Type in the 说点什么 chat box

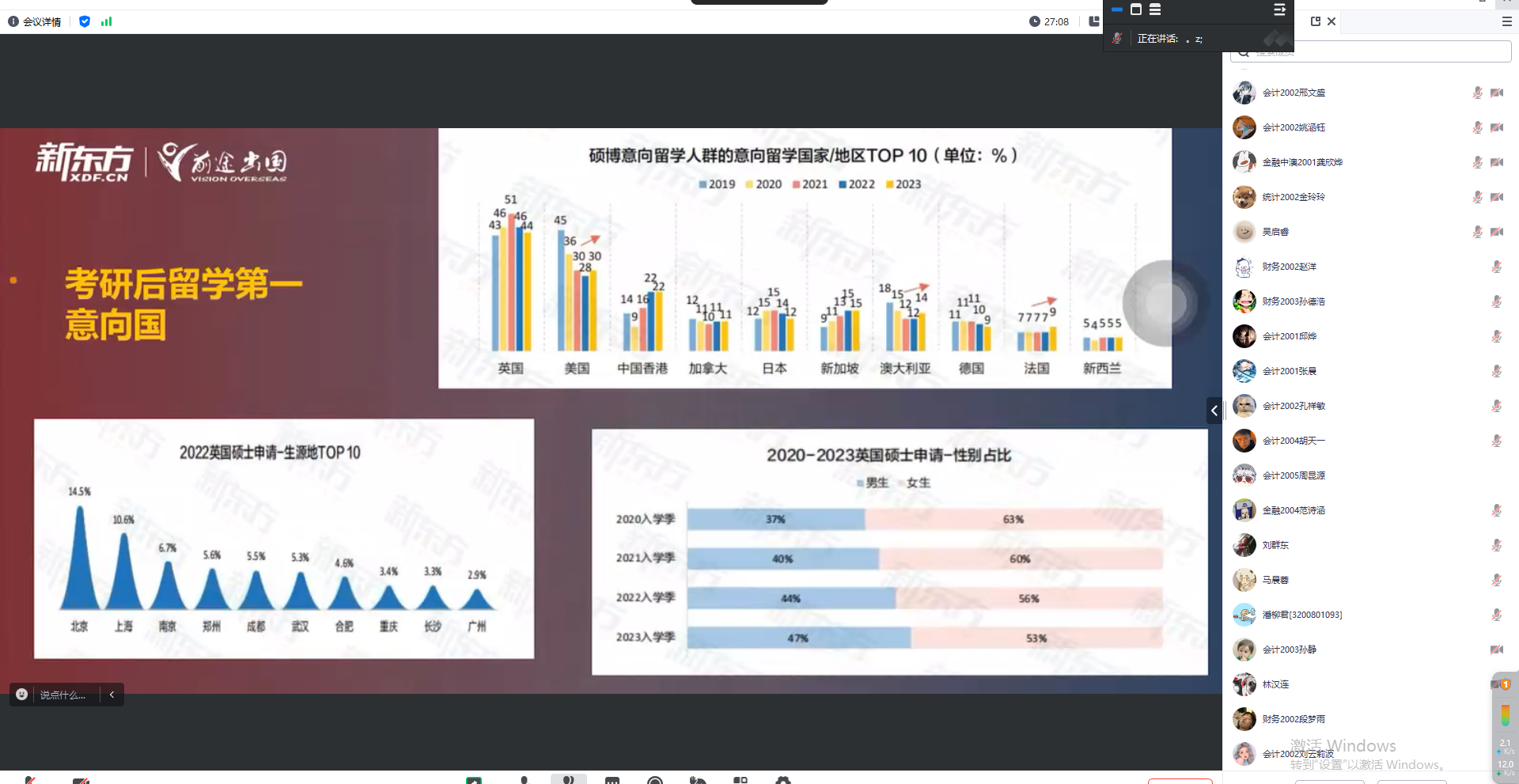63,695
